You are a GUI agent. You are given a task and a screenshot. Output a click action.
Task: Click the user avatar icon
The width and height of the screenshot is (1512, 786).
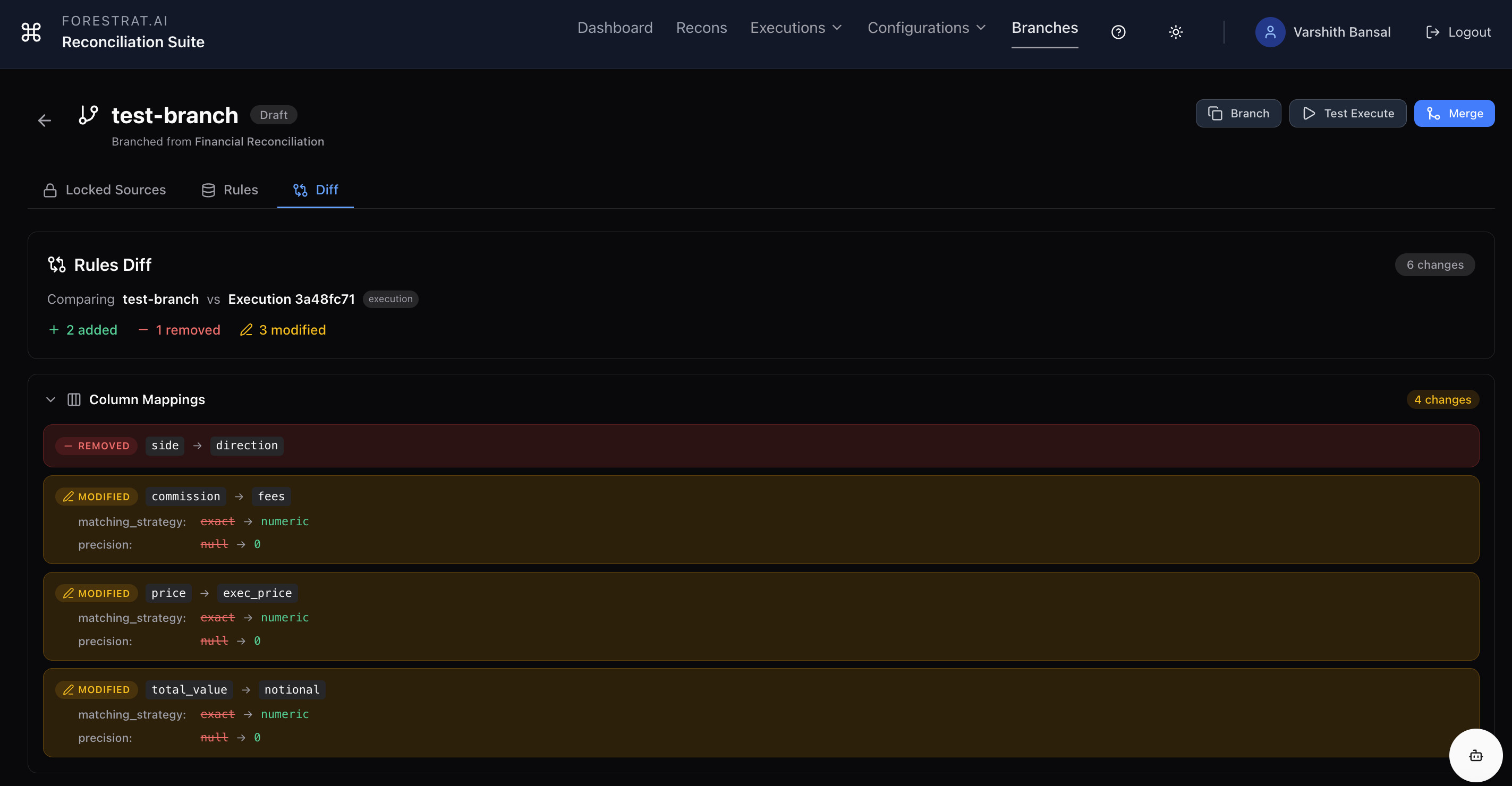click(1270, 32)
